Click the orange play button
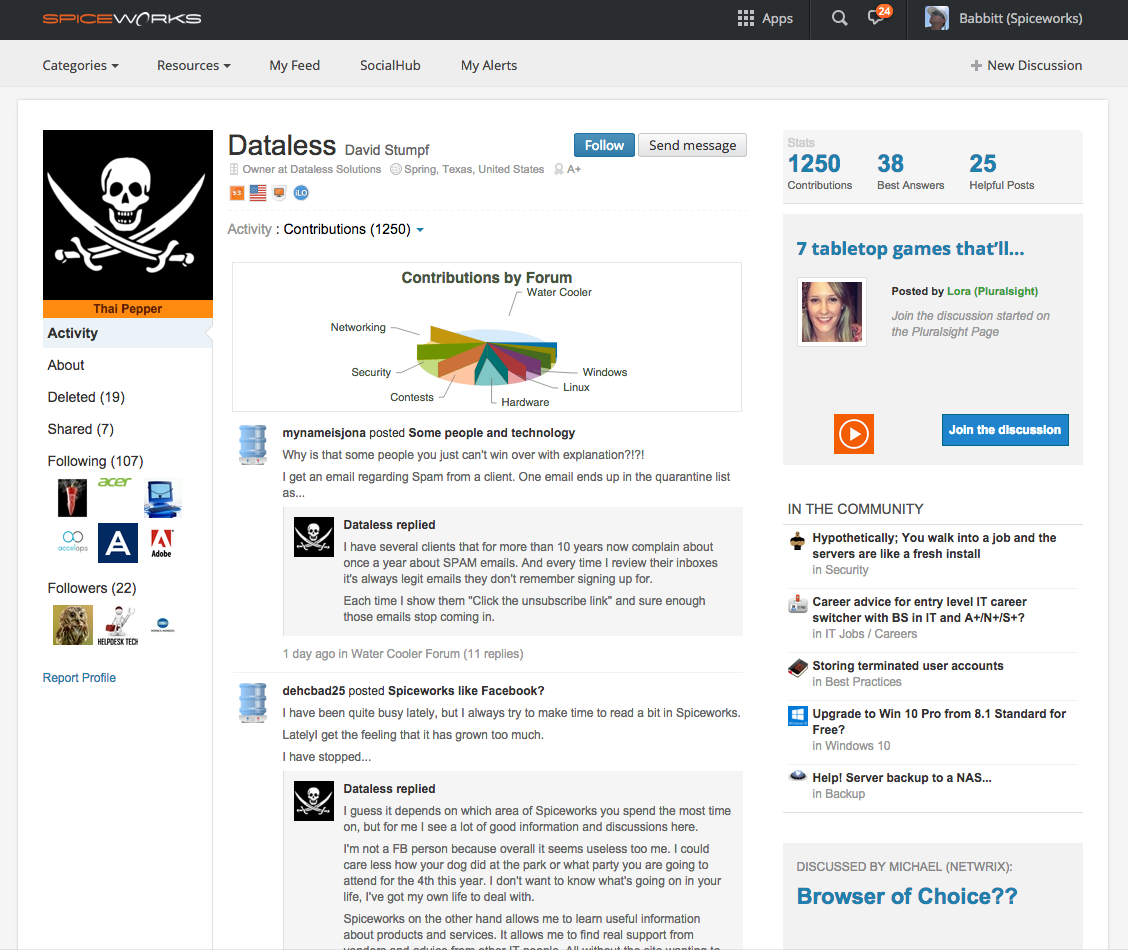Viewport: 1128px width, 950px height. coord(854,434)
